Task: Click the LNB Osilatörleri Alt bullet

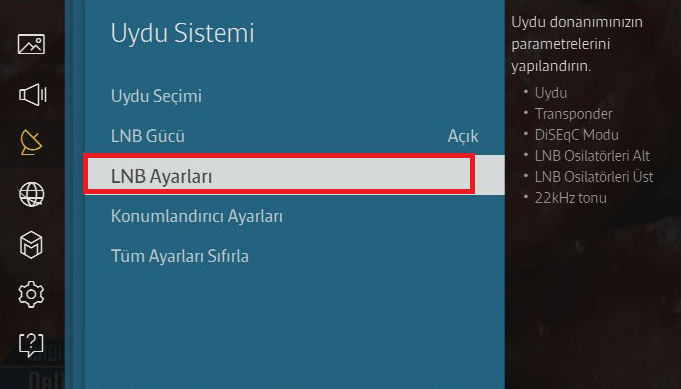Action: [x=592, y=155]
